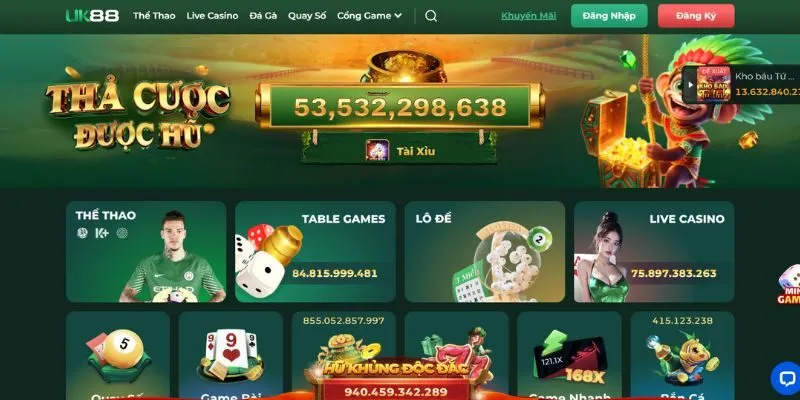Screen dimensions: 800x400
Task: Open the Mini Game dice icon
Action: coord(789,285)
